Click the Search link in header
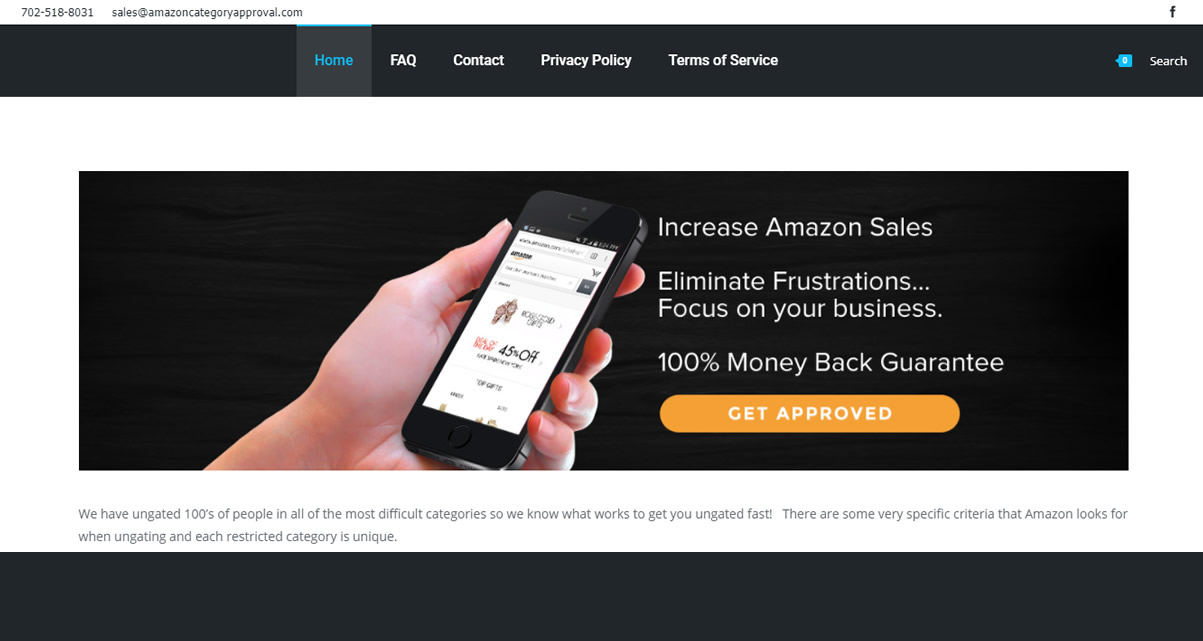The height and width of the screenshot is (641, 1203). (1168, 61)
